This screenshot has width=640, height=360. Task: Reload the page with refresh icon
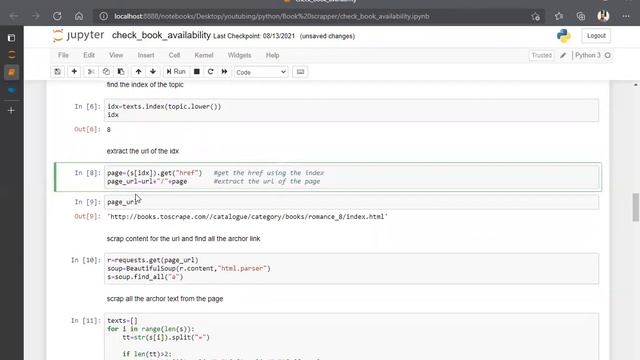coord(57,16)
